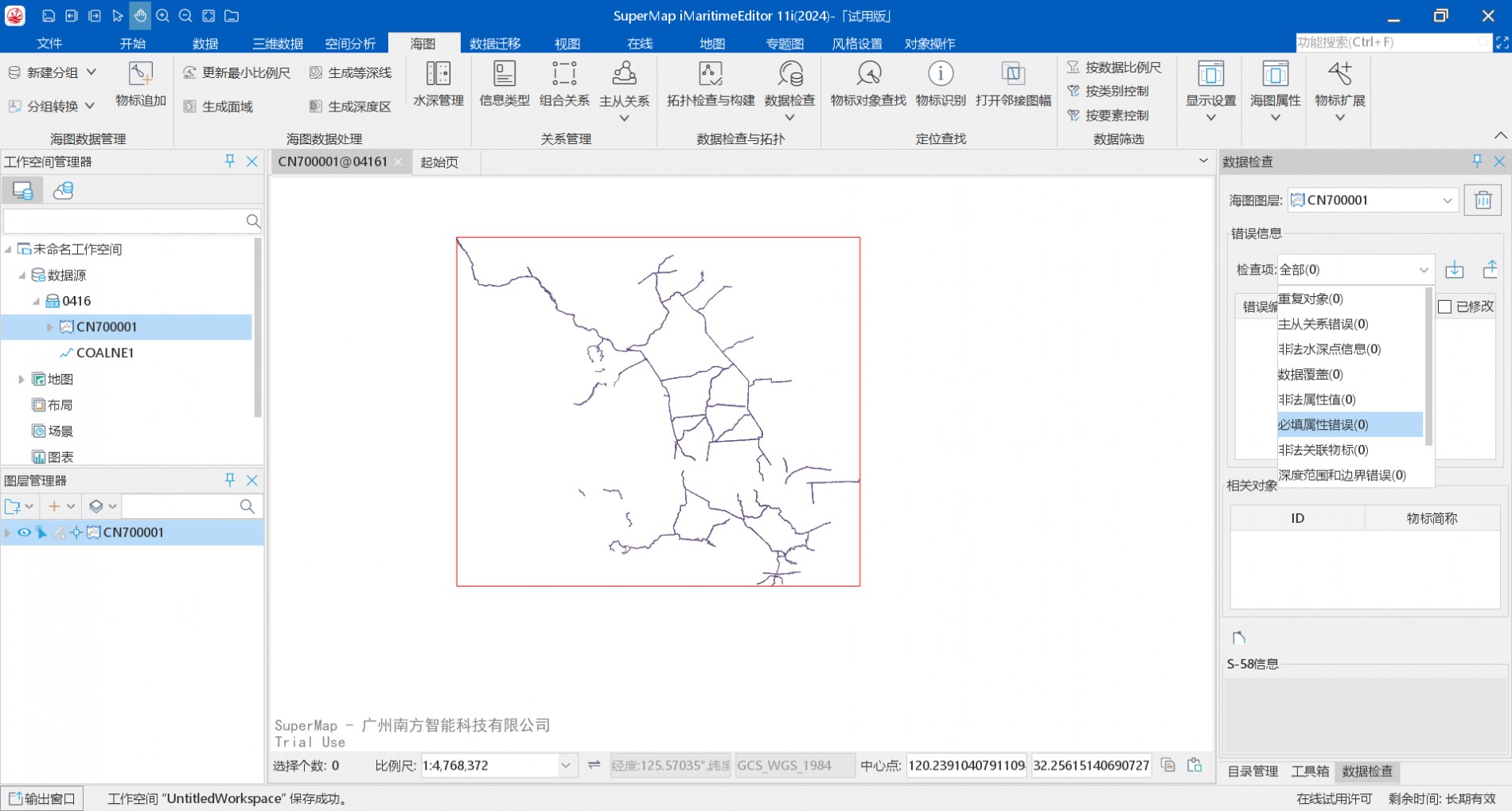1512x811 pixels.
Task: Open 显示设置 dropdown
Action: pos(1211,119)
